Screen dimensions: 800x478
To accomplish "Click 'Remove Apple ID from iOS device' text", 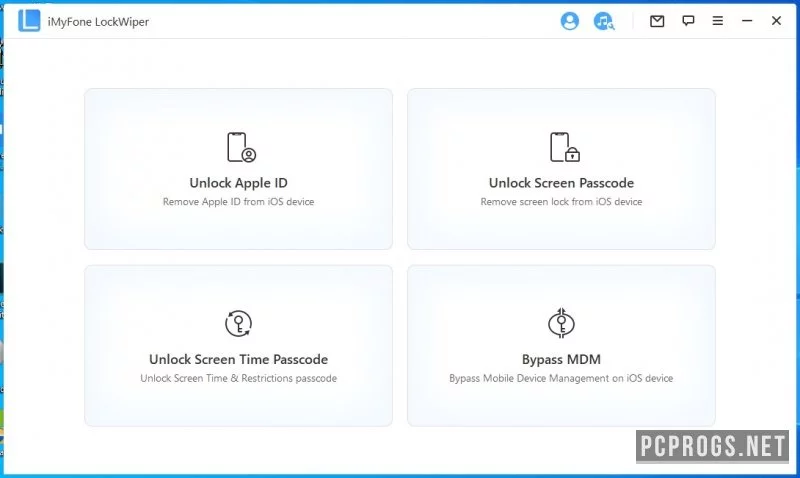I will 238,202.
